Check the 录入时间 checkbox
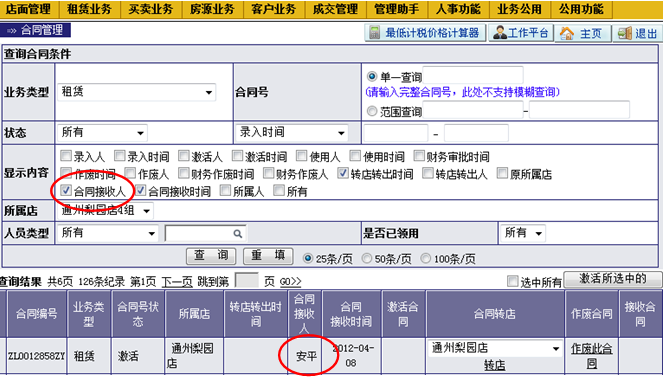 [120, 156]
